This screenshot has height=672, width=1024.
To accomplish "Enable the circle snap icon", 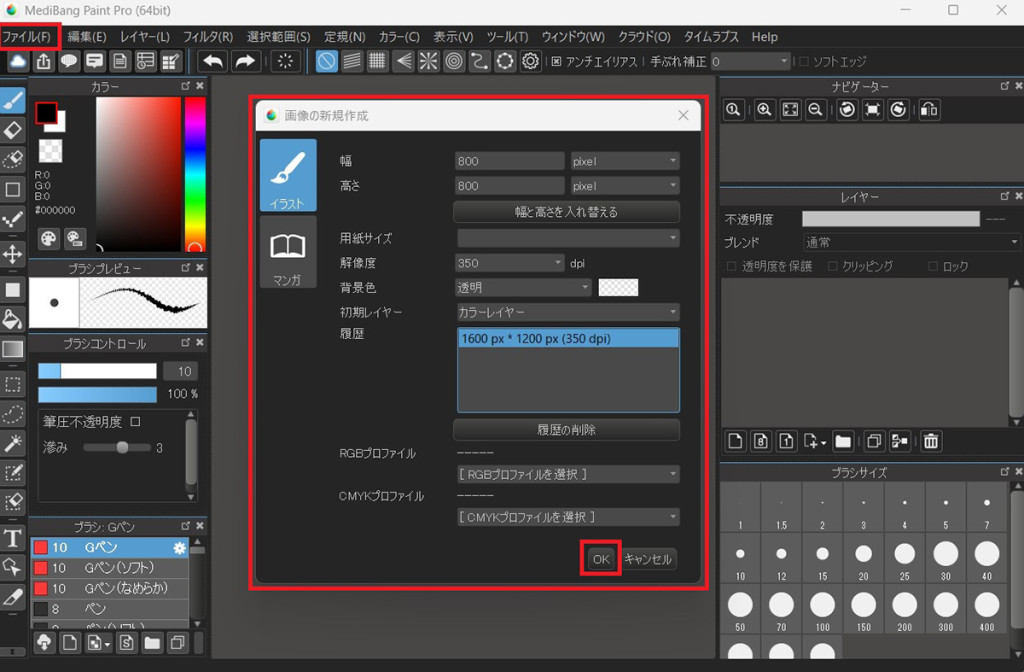I will click(454, 61).
